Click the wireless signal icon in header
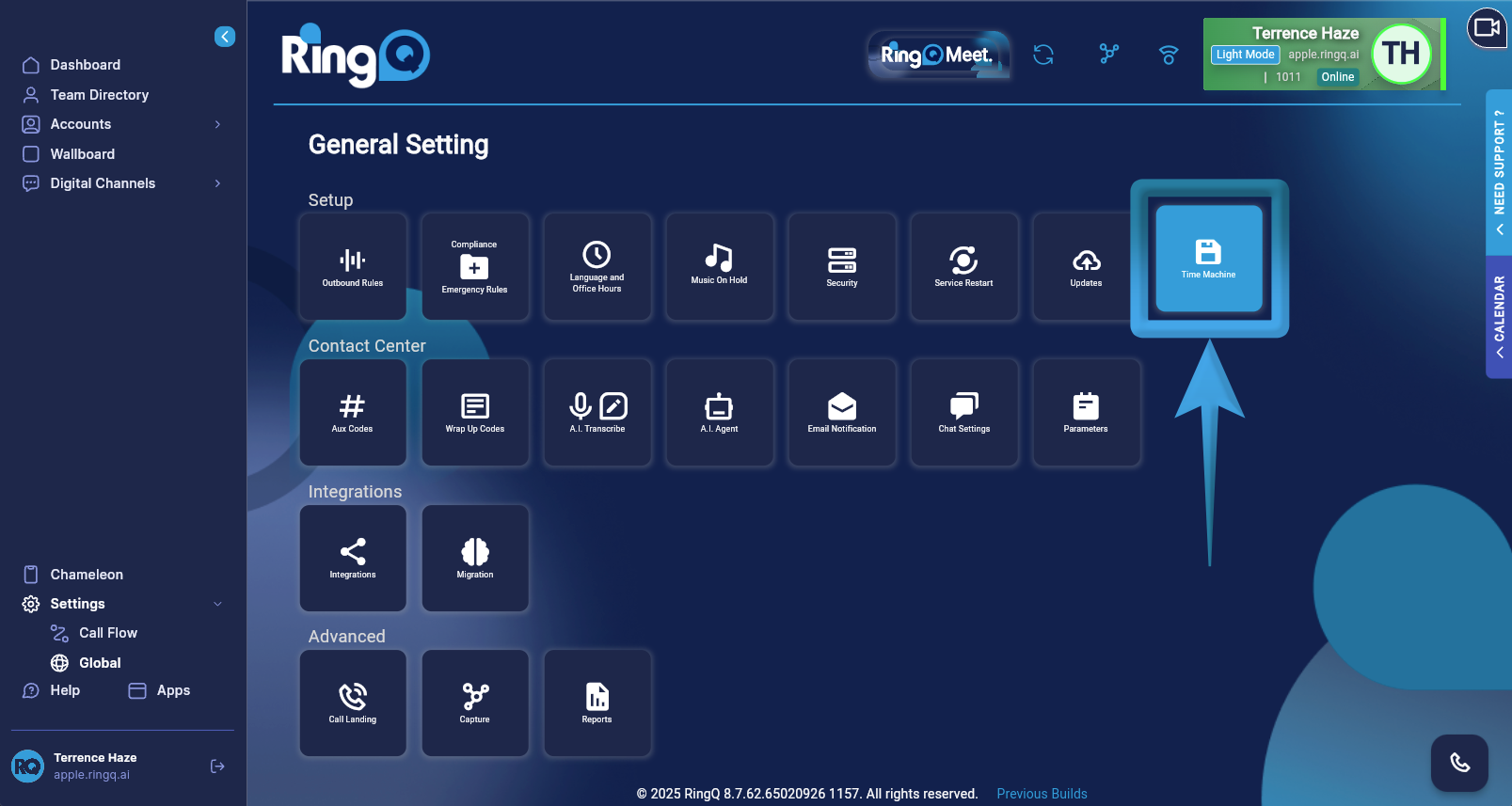 tap(1169, 55)
